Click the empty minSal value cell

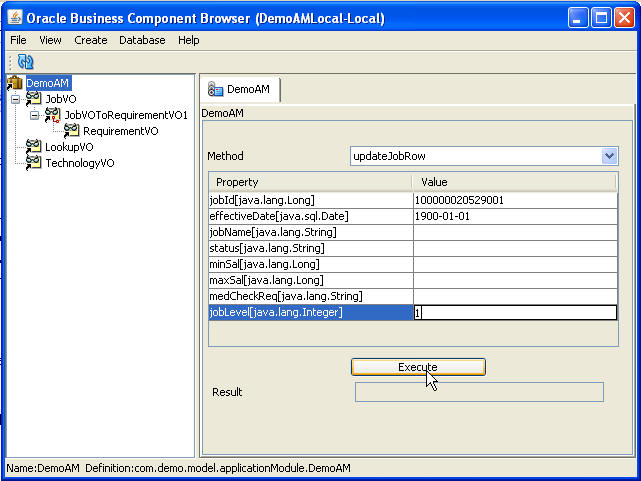[x=515, y=264]
